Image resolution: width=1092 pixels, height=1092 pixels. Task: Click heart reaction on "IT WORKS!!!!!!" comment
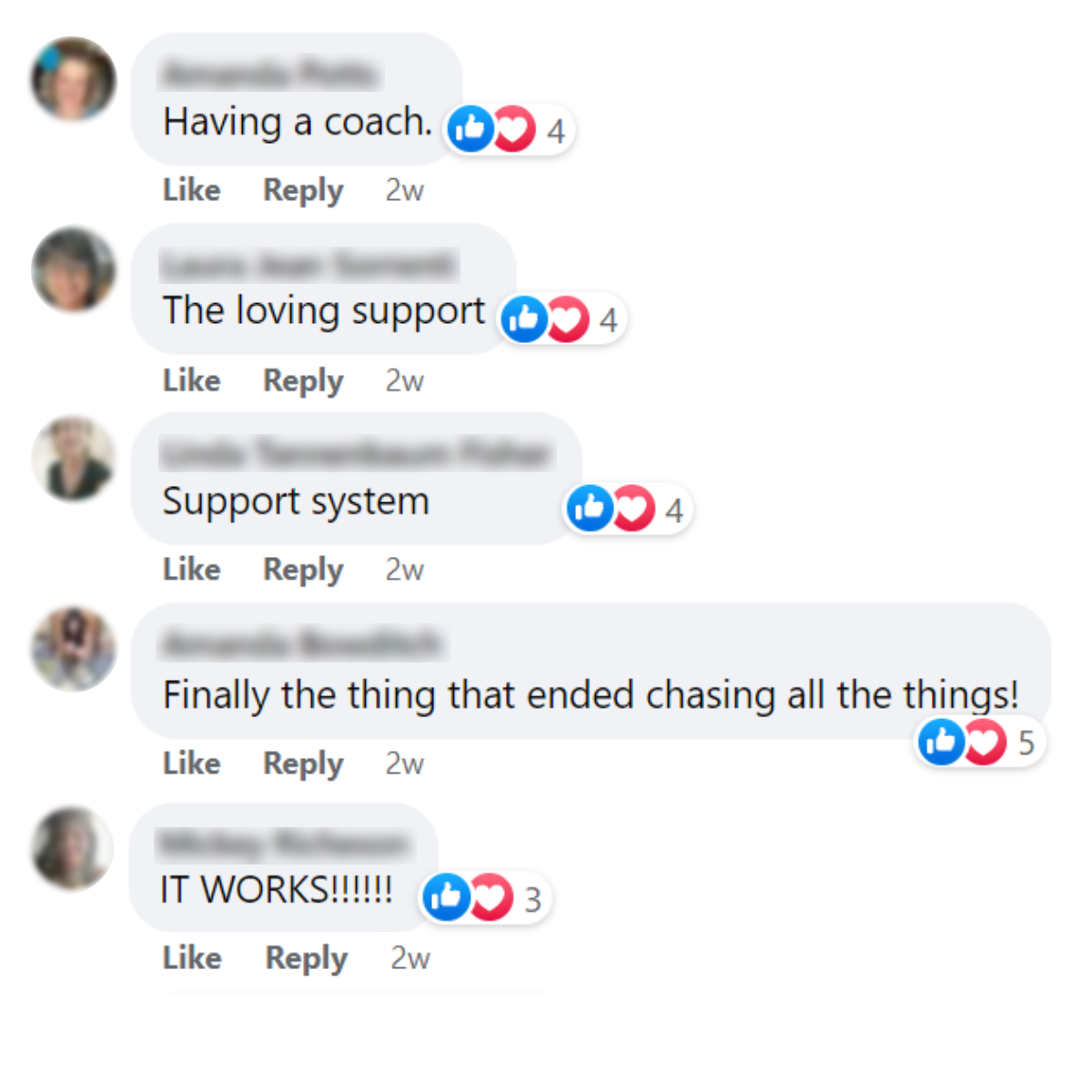point(491,897)
